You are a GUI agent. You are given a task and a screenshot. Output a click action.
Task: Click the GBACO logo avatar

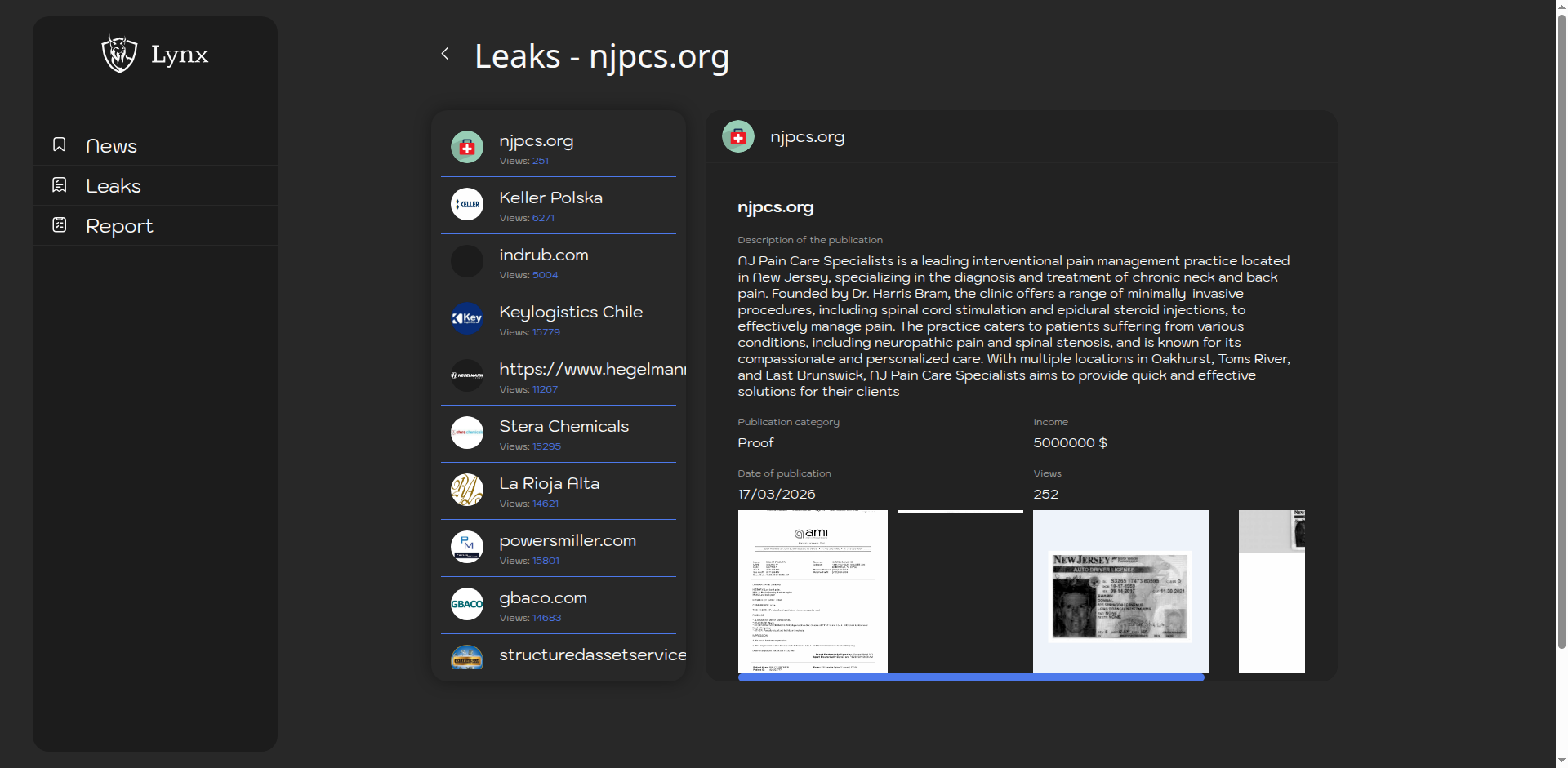(467, 604)
